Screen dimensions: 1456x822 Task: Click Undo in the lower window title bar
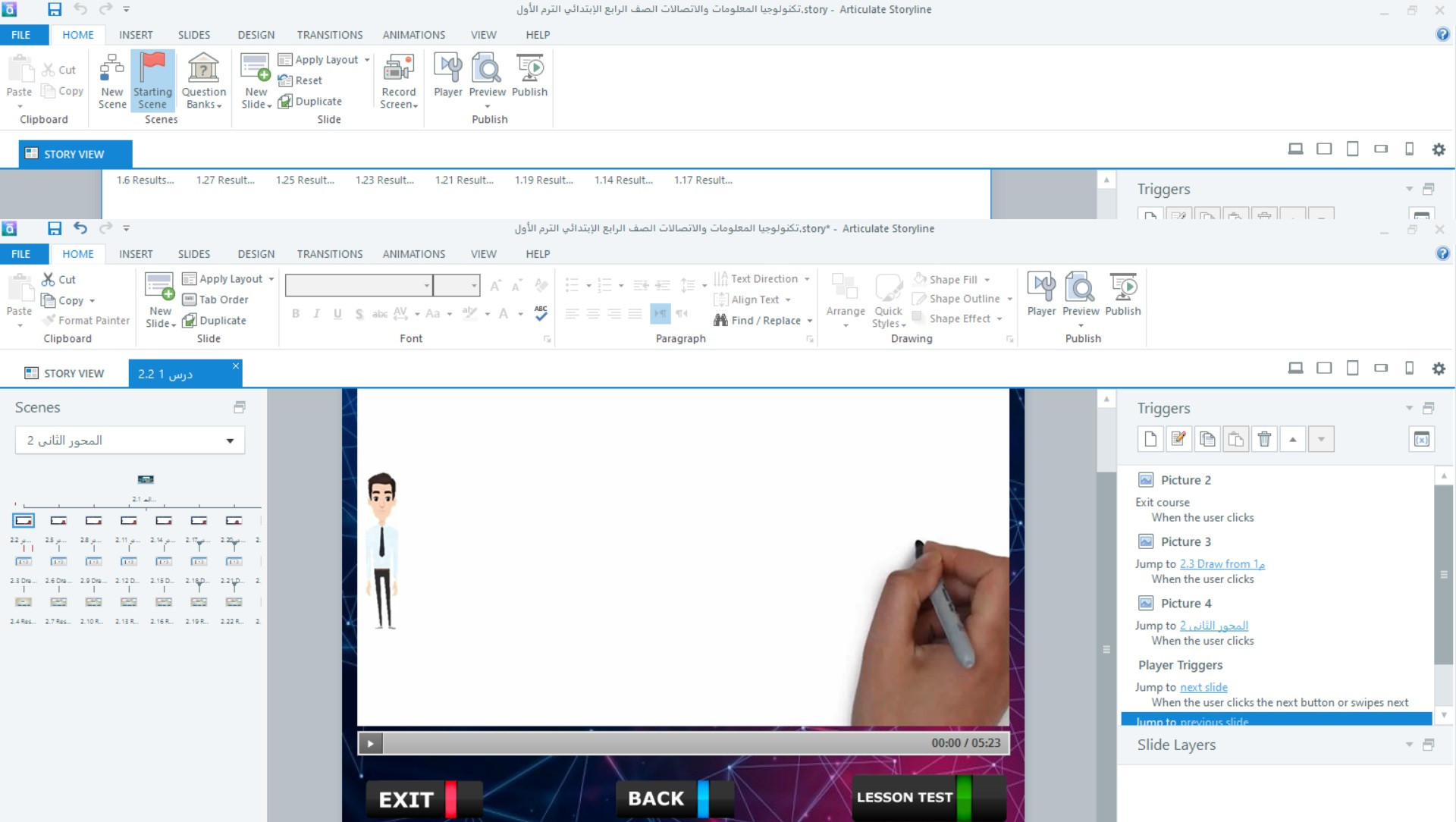(x=80, y=228)
